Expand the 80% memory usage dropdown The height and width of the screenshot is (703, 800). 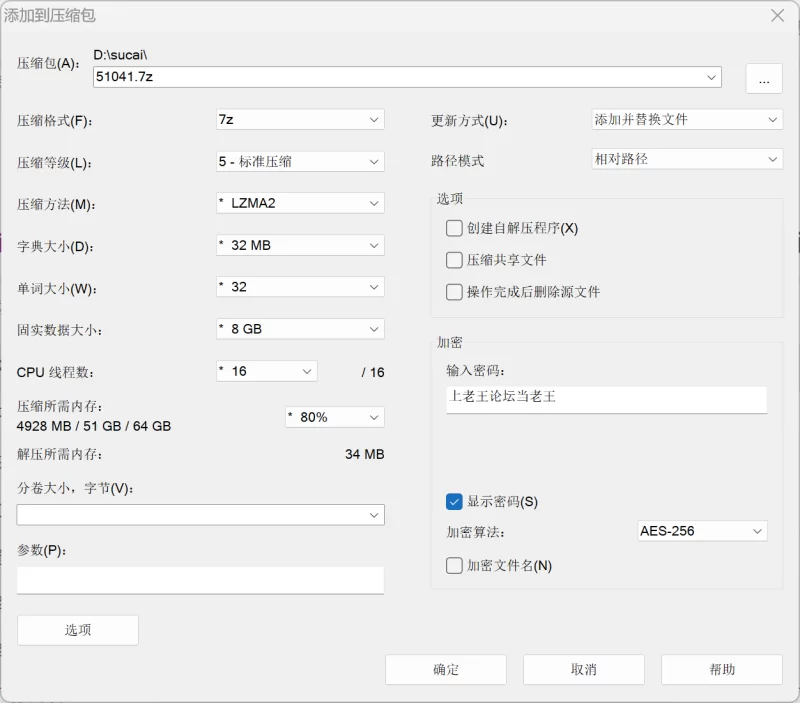pyautogui.click(x=334, y=417)
